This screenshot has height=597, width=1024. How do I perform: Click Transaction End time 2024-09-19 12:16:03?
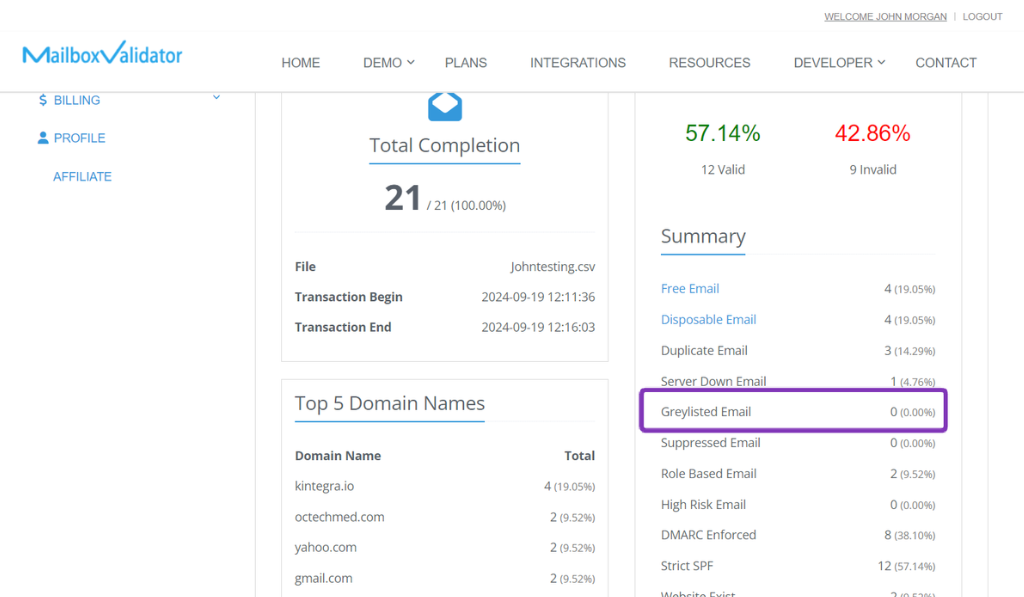click(538, 327)
